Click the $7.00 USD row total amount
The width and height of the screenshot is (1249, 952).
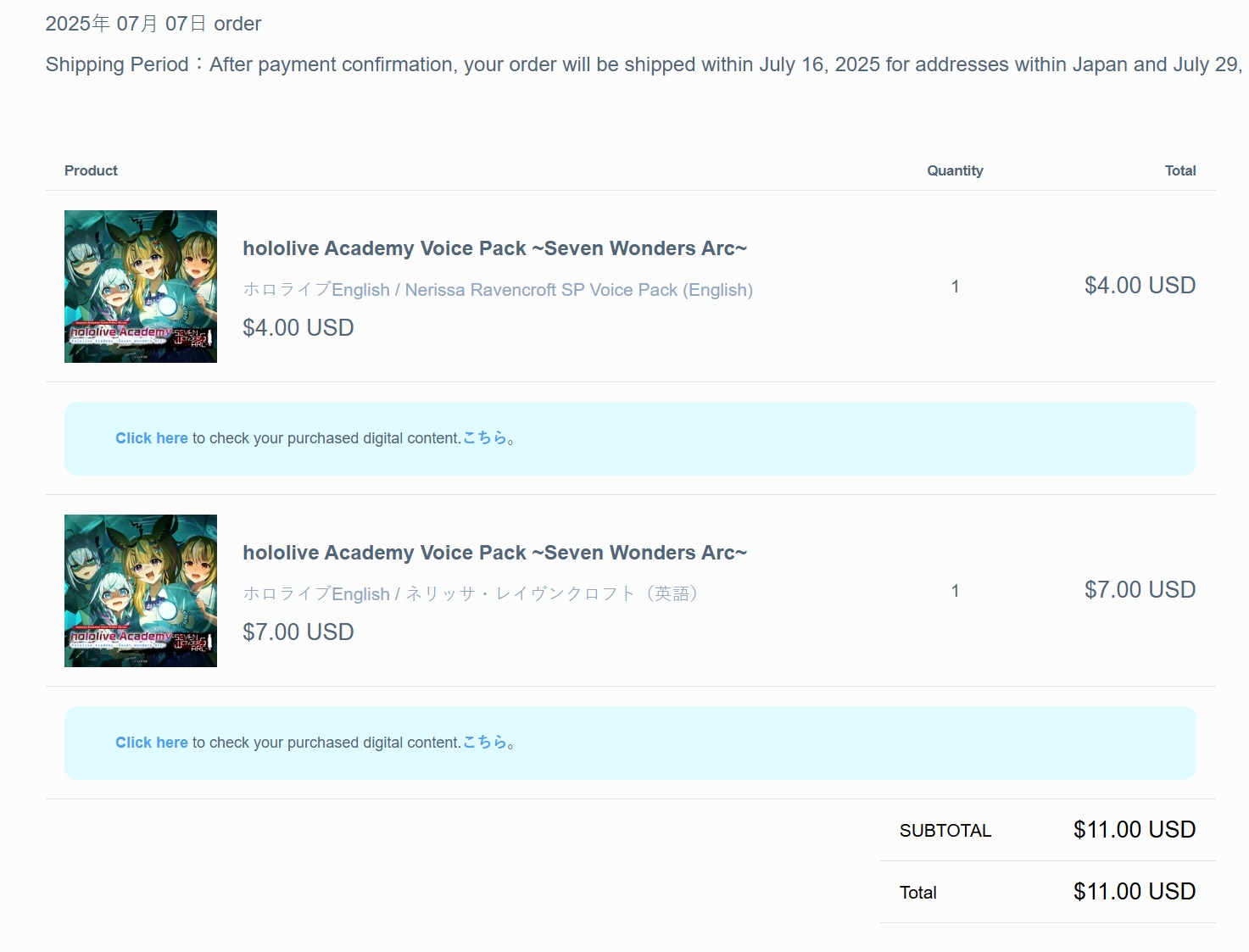tap(1140, 590)
